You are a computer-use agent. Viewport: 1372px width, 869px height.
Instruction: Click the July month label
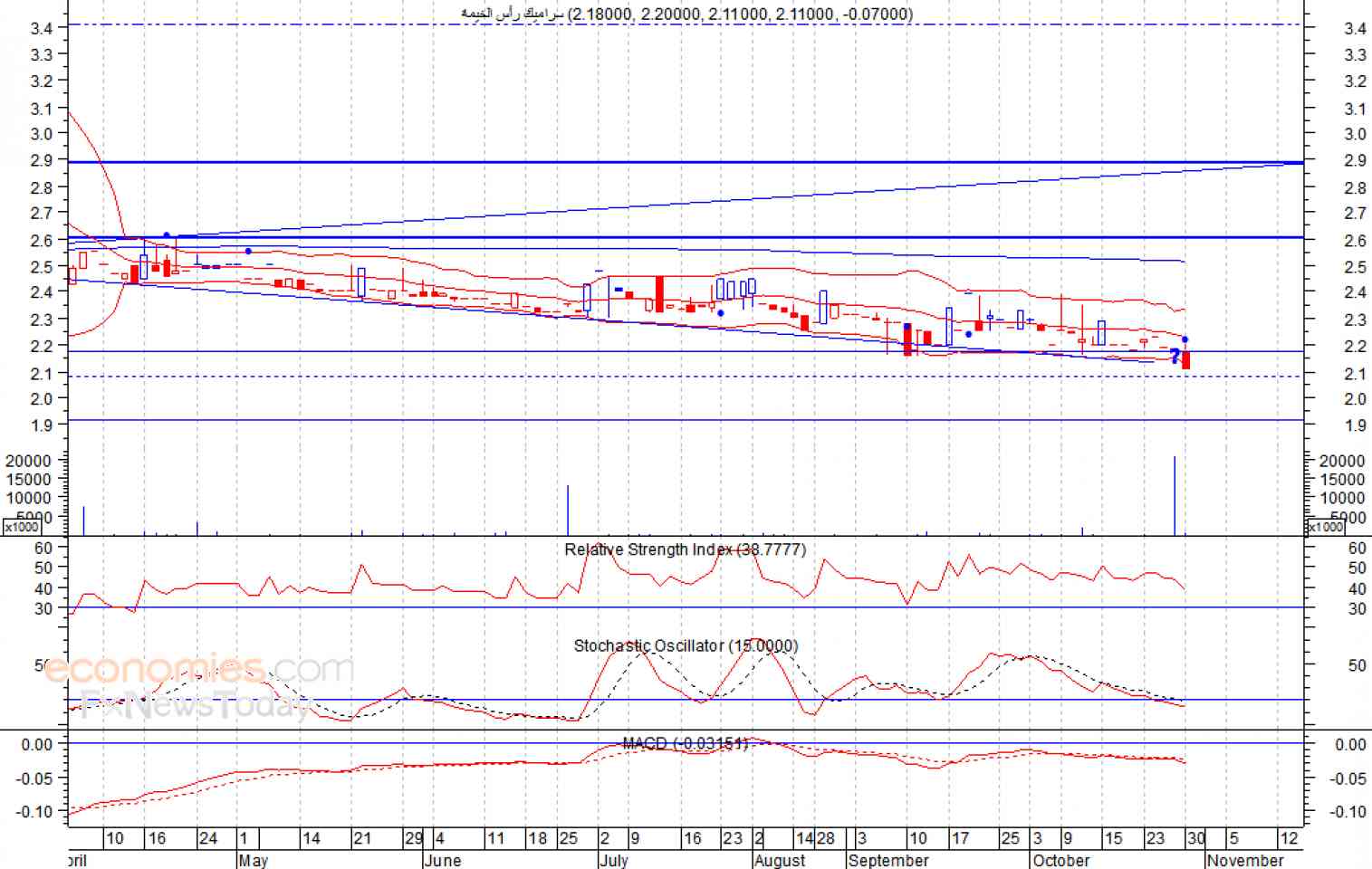613,860
